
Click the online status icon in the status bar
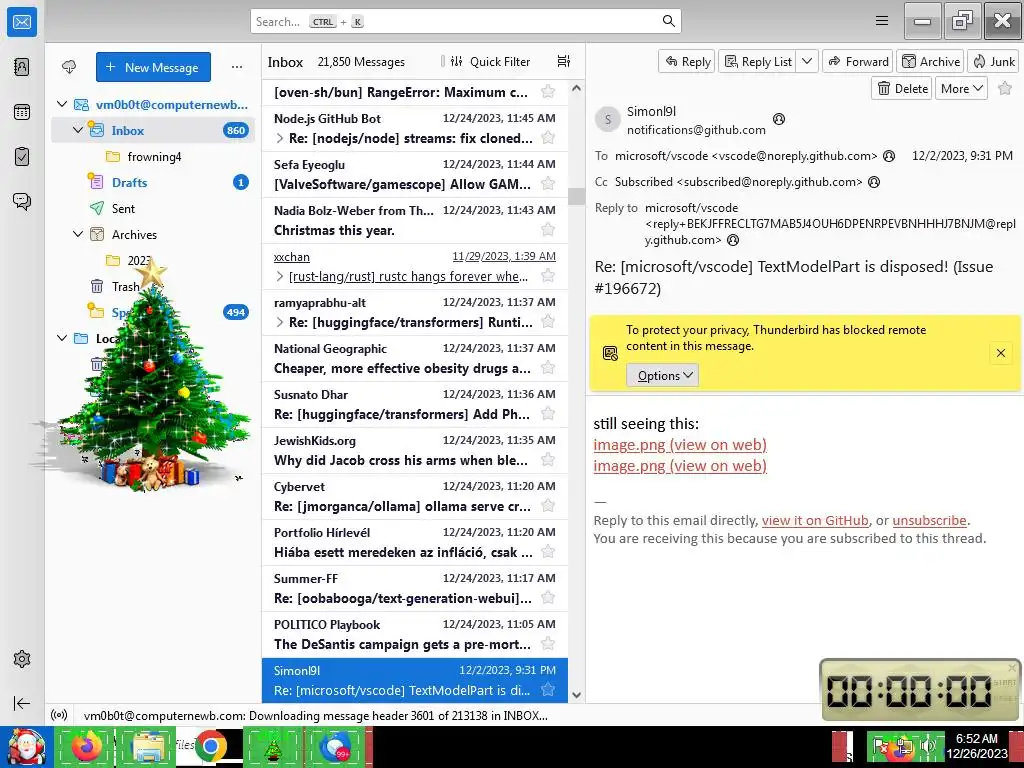click(59, 715)
